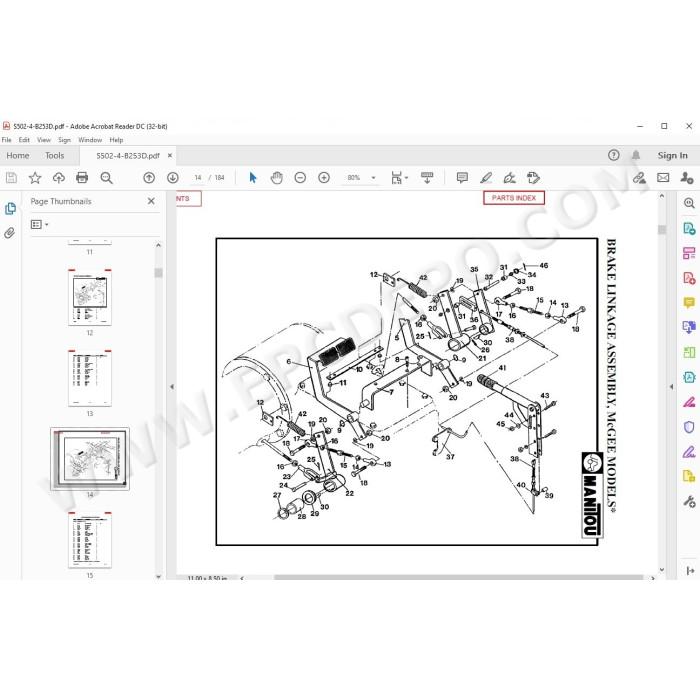
Task: Open the View menu
Action: [44, 140]
